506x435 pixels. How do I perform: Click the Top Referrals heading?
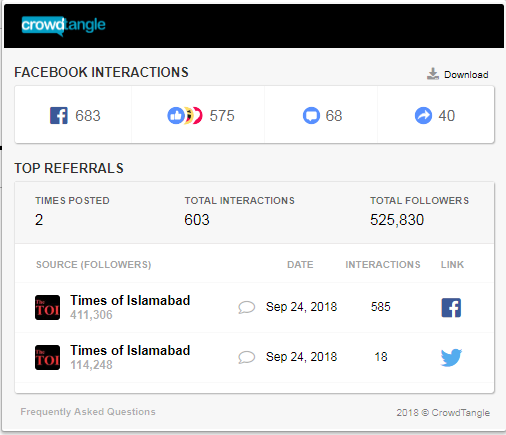pyautogui.click(x=69, y=168)
